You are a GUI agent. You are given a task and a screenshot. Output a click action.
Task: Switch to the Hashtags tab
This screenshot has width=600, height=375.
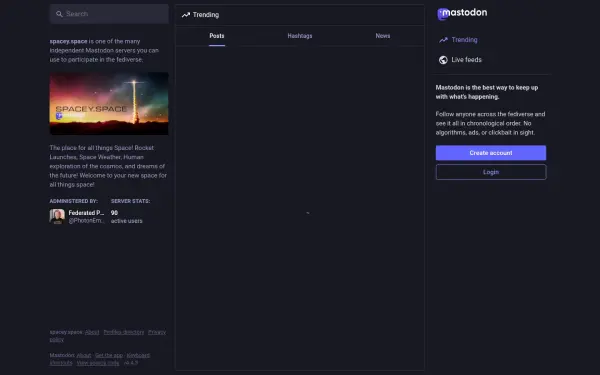300,36
